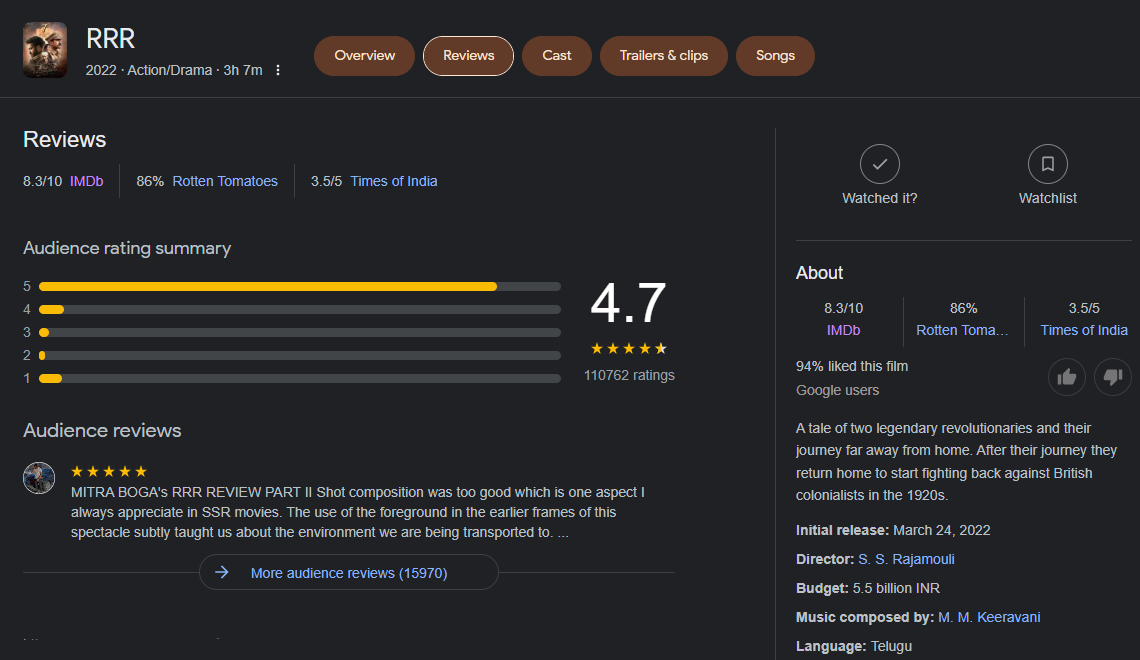Image resolution: width=1140 pixels, height=660 pixels.
Task: Click the Budget 5.5 billion INR text
Action: pos(868,588)
